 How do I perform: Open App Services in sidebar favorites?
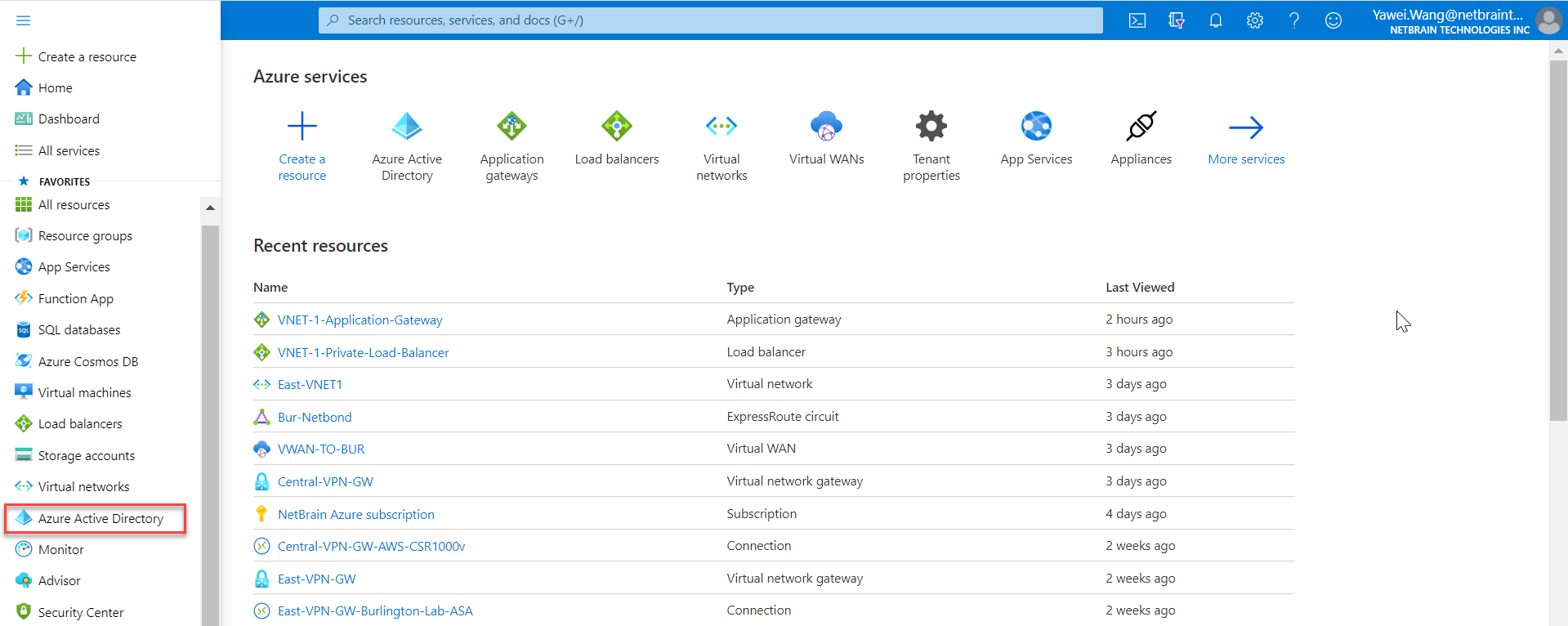[x=74, y=267]
